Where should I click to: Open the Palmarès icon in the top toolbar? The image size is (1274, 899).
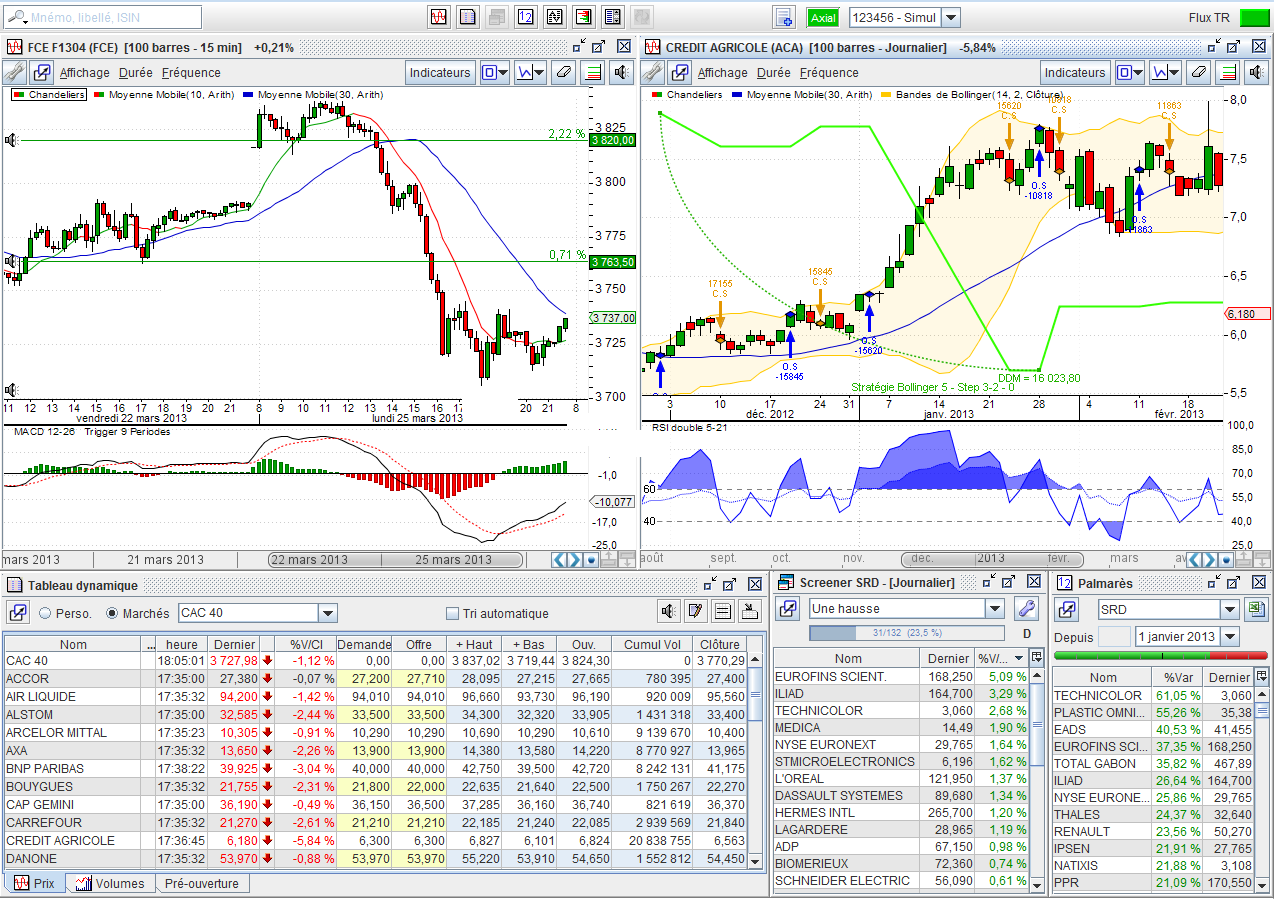coord(525,17)
